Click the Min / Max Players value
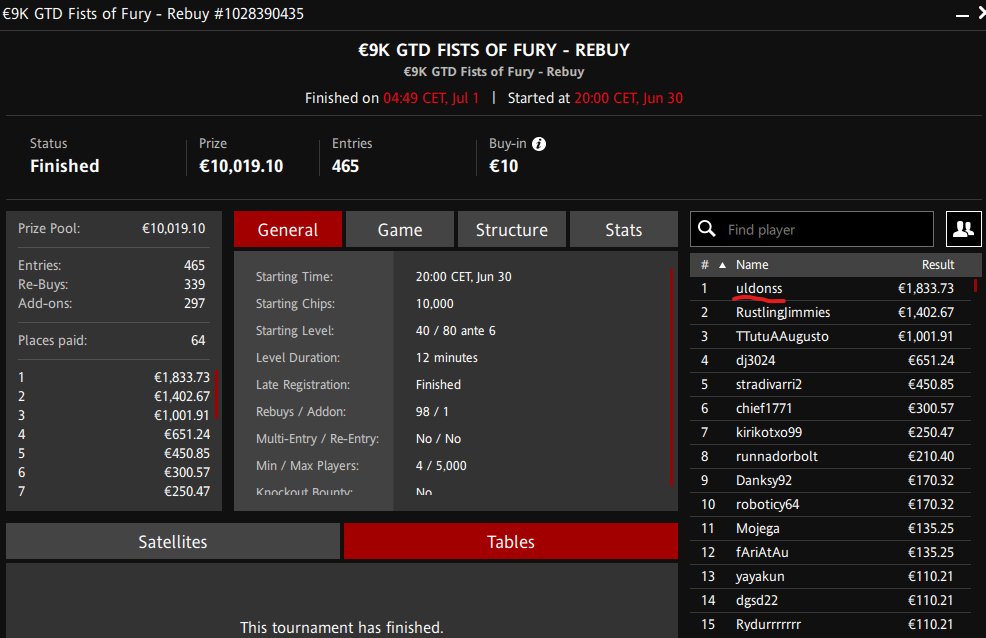 [x=441, y=466]
